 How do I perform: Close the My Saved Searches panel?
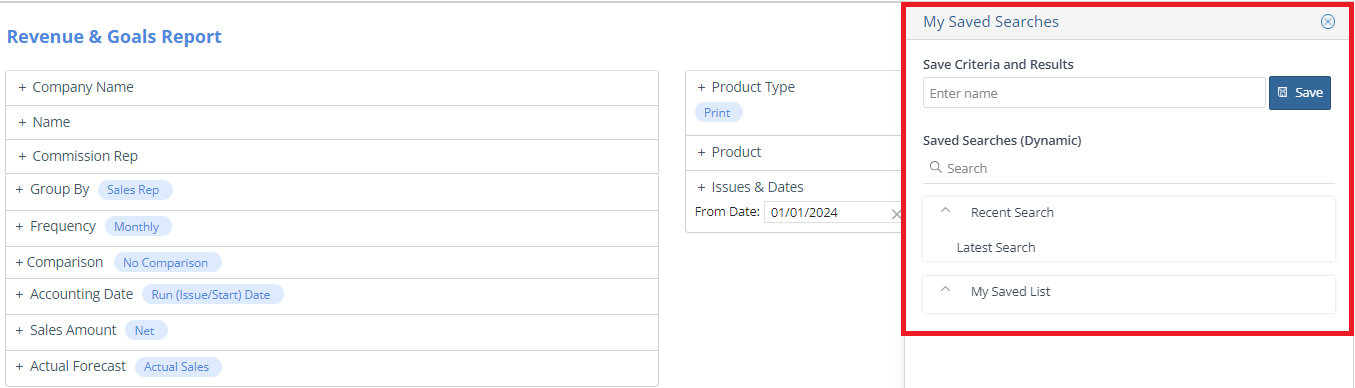tap(1327, 22)
